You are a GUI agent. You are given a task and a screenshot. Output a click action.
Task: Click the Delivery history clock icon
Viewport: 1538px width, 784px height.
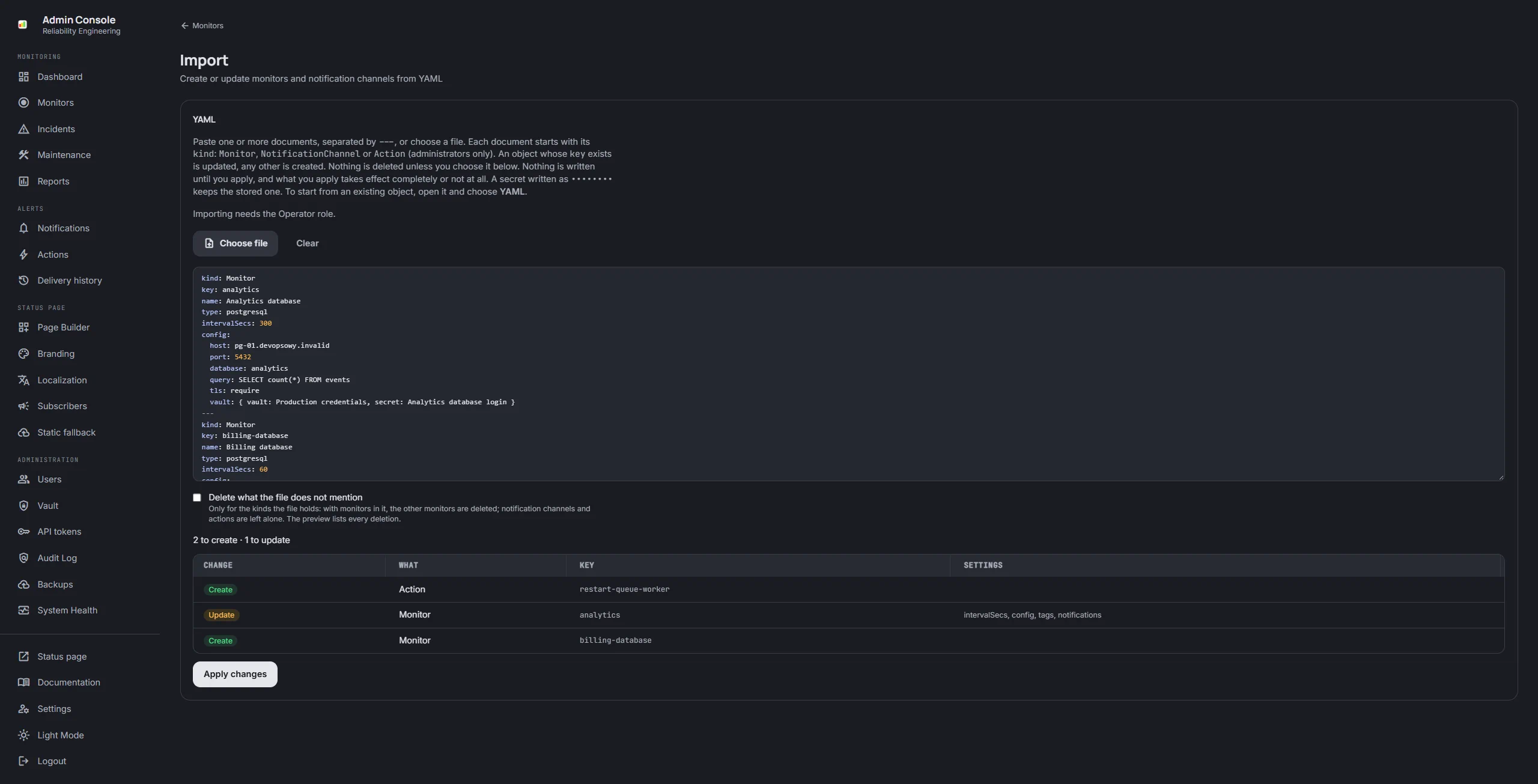point(23,281)
